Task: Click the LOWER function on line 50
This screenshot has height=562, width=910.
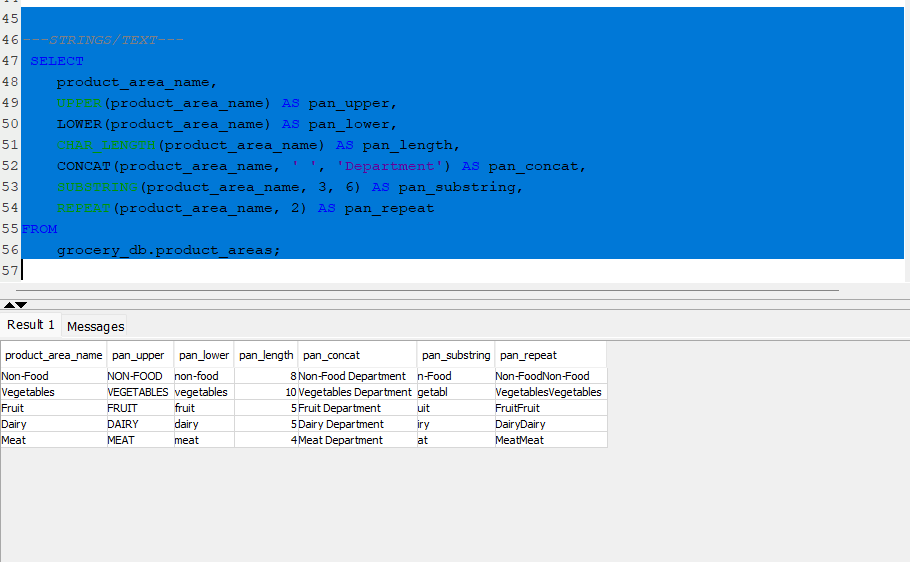Action: (x=79, y=124)
